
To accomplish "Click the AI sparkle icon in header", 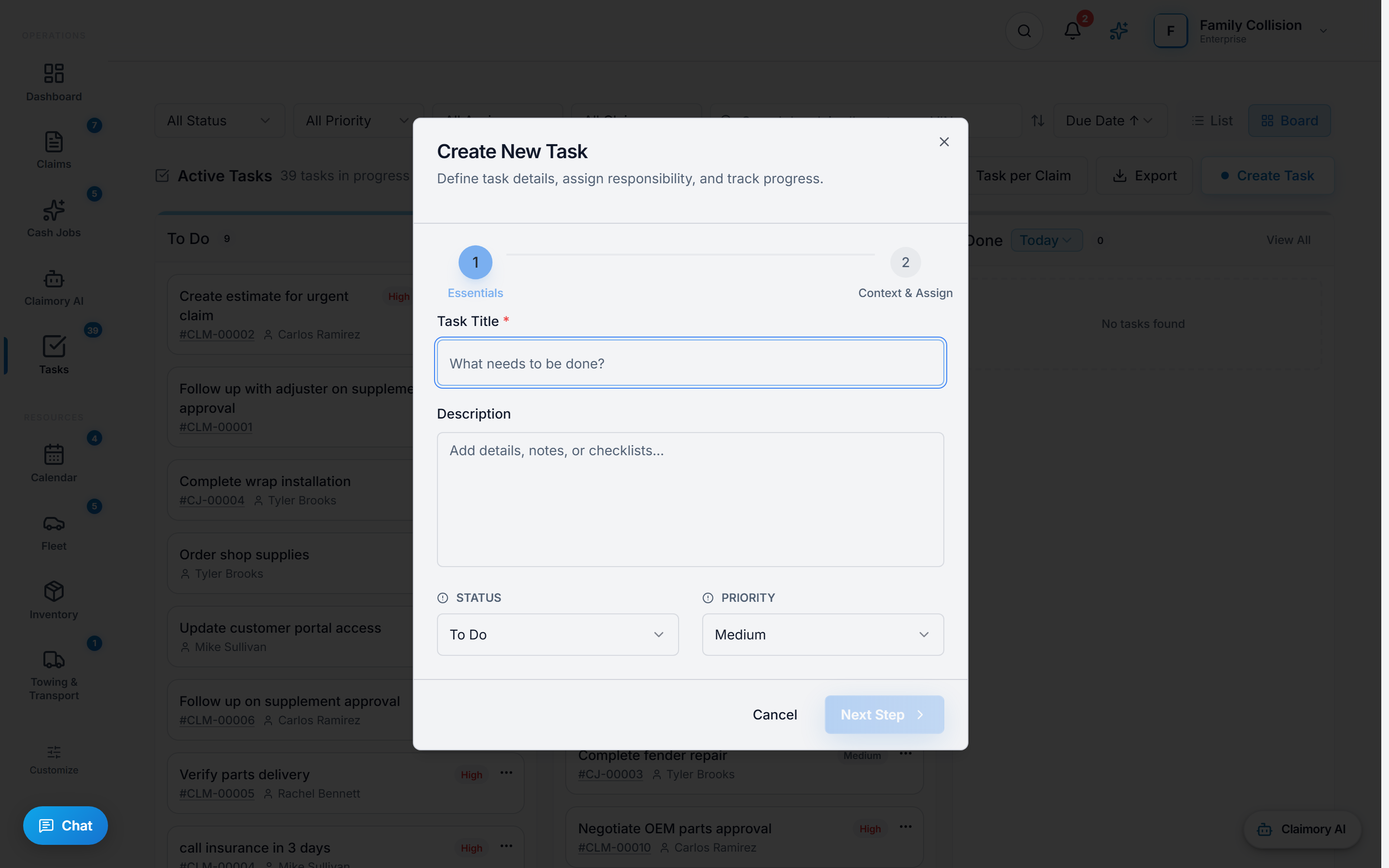I will 1118,30.
